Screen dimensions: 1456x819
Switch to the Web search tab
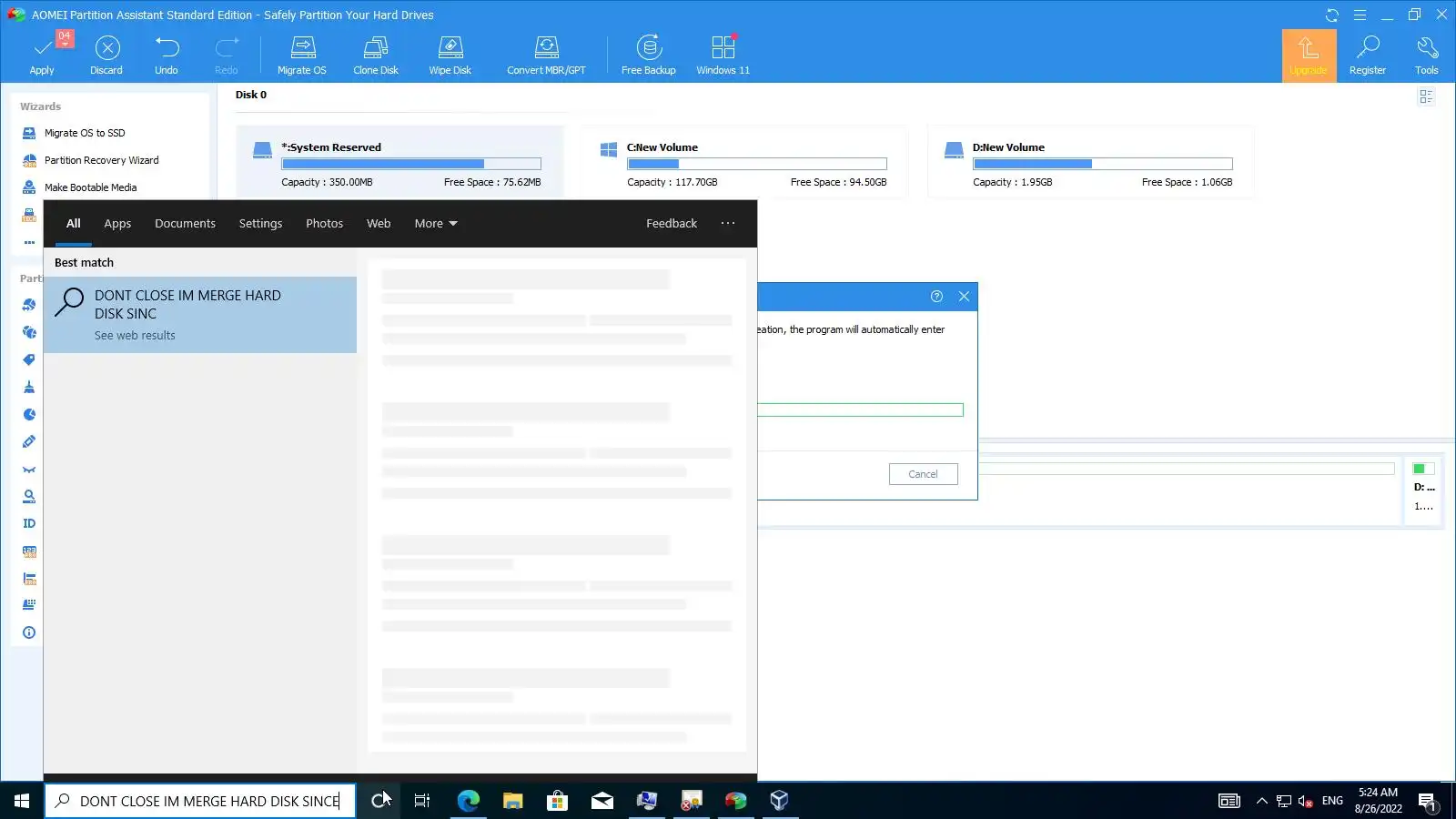pos(379,224)
